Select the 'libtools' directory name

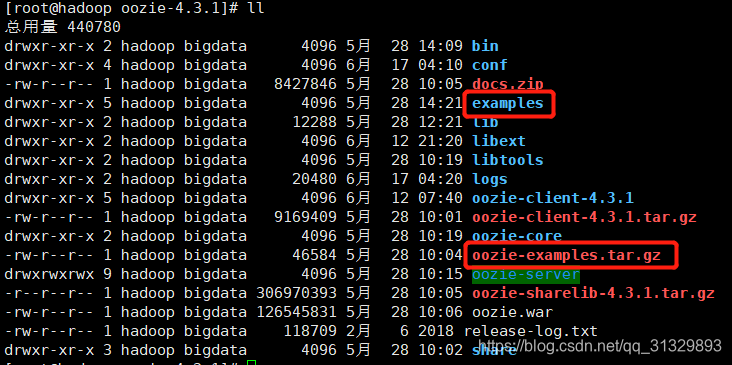point(508,160)
